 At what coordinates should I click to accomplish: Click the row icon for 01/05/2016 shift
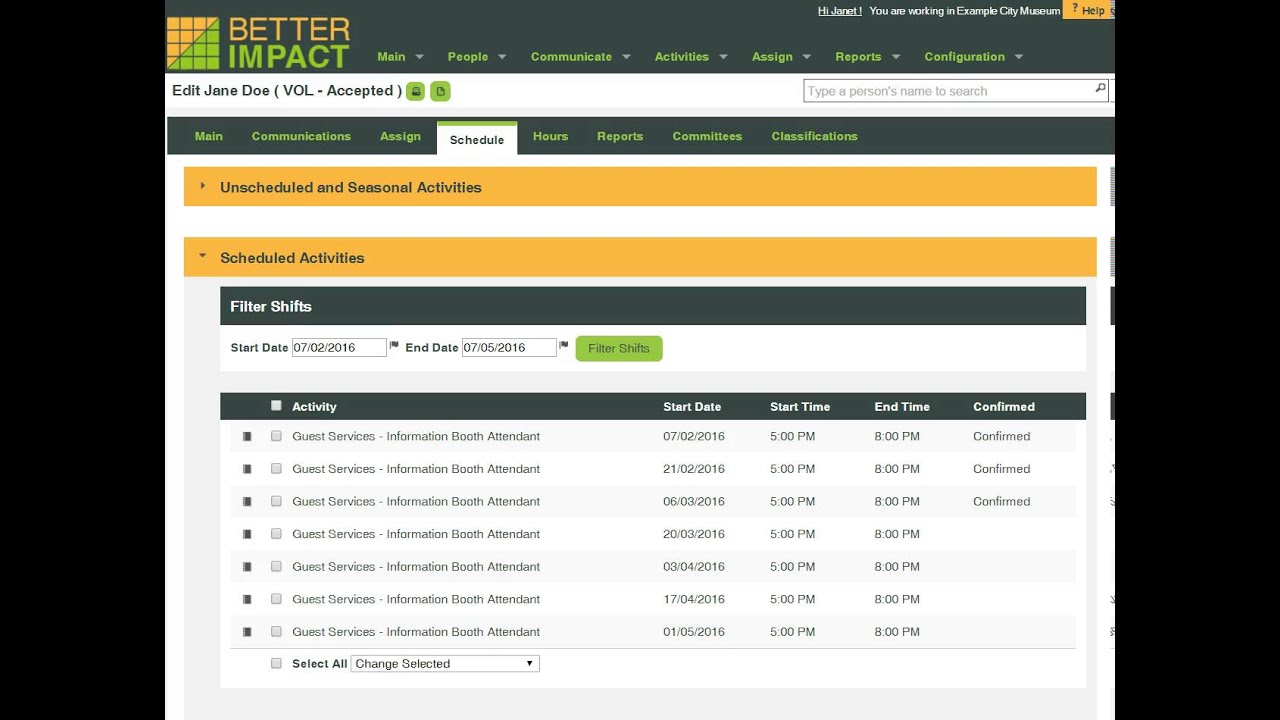click(x=247, y=632)
